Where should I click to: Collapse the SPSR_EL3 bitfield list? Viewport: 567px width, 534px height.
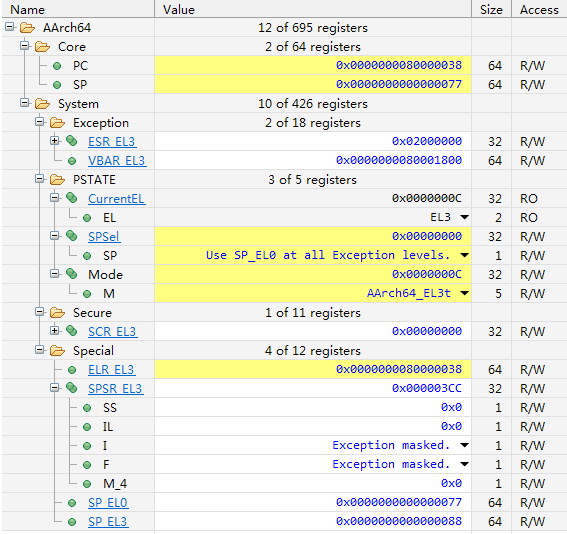pos(55,388)
